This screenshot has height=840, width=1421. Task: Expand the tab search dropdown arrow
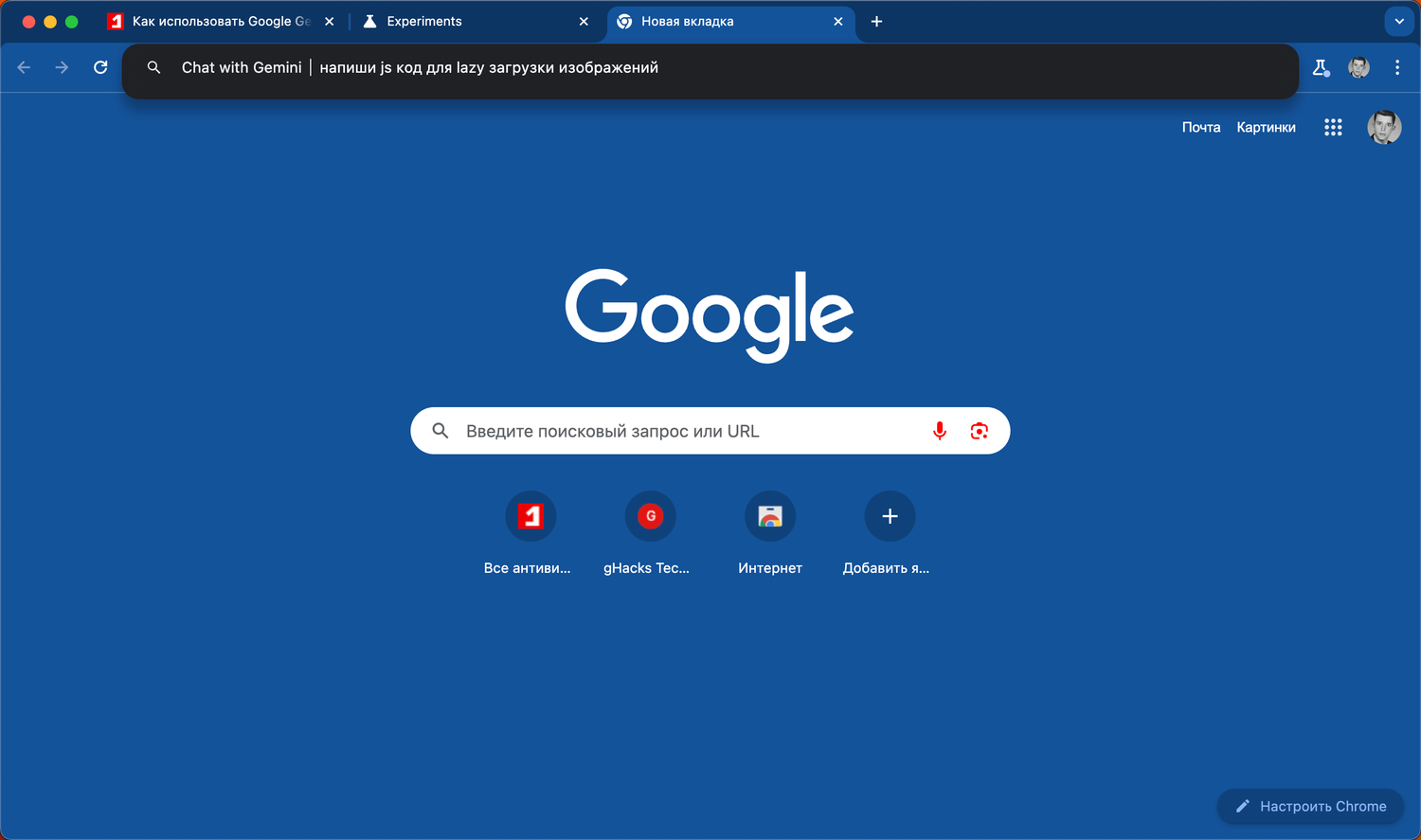1399,21
